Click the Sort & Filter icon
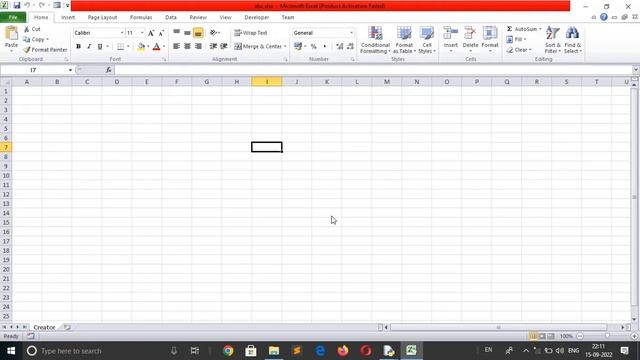 click(x=553, y=33)
